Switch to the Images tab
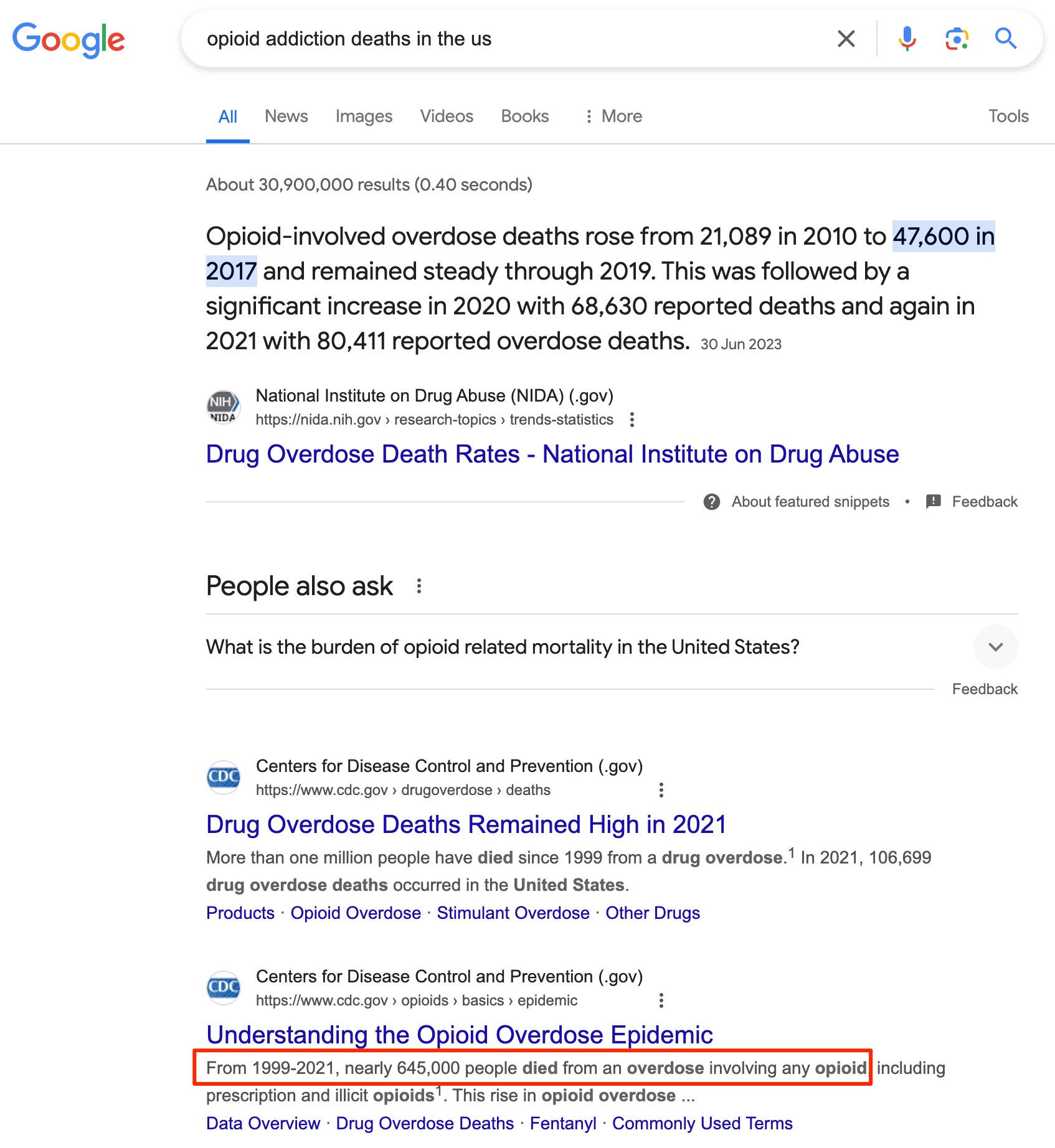This screenshot has width=1055, height=1148. point(364,116)
